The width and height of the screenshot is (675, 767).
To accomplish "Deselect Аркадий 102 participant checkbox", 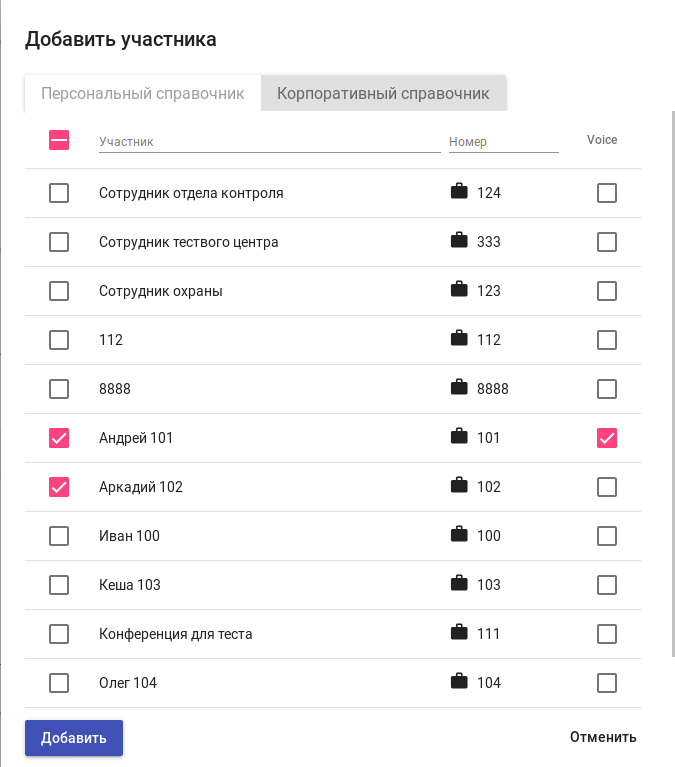I will click(x=59, y=487).
